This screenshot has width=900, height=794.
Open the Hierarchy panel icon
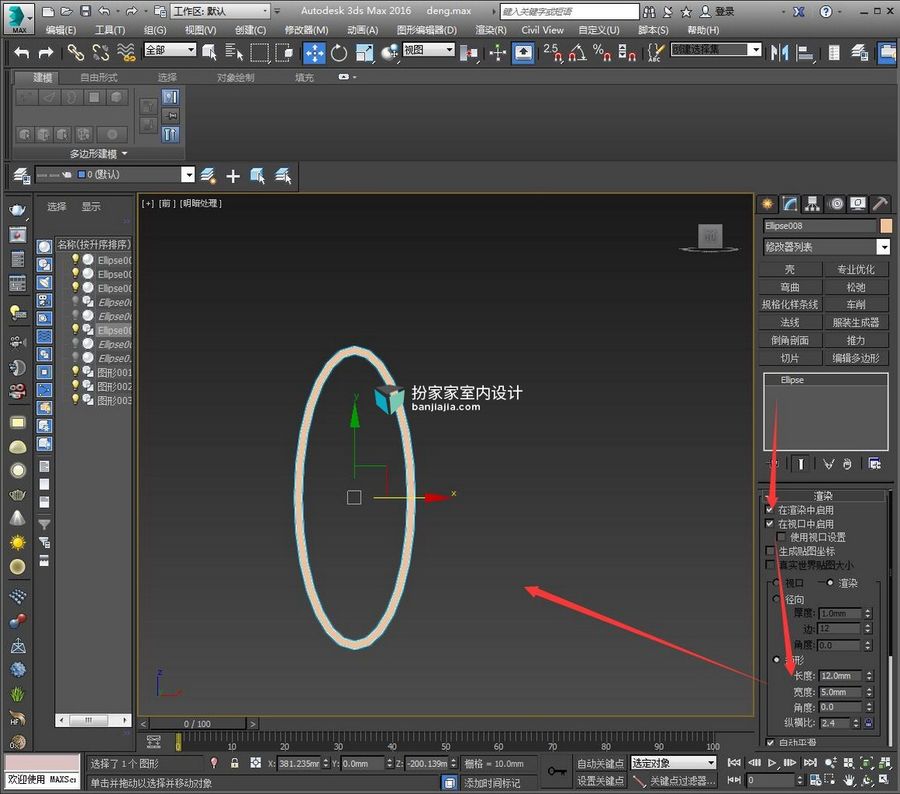[x=812, y=204]
